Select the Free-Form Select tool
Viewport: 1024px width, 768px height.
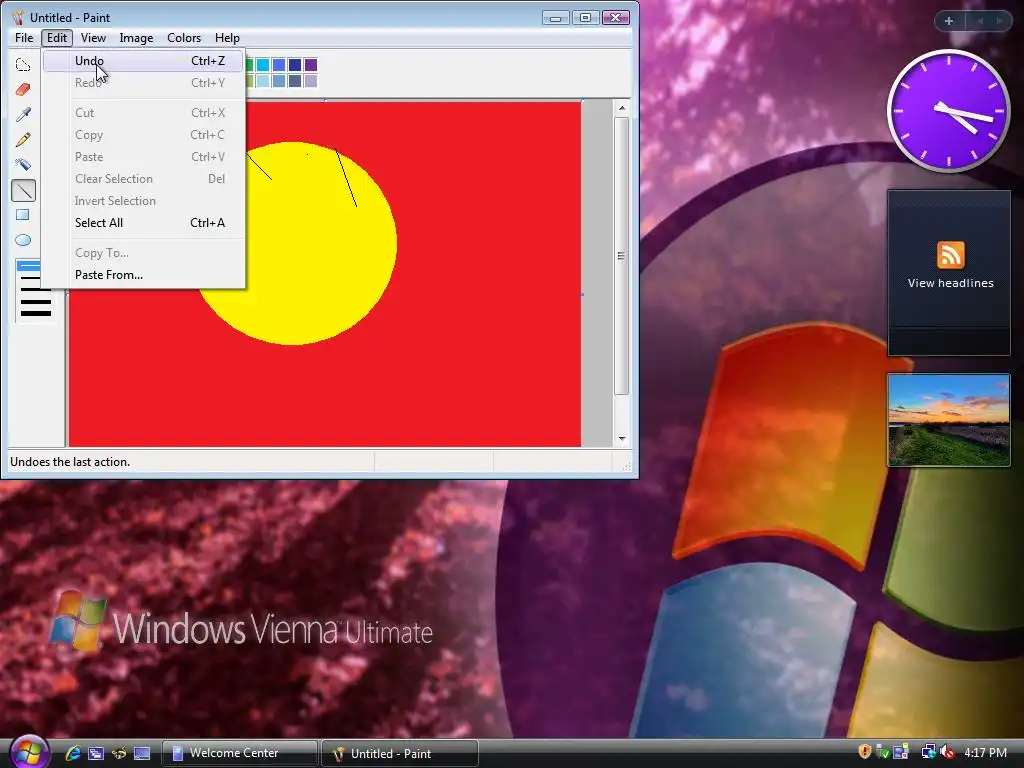point(23,65)
